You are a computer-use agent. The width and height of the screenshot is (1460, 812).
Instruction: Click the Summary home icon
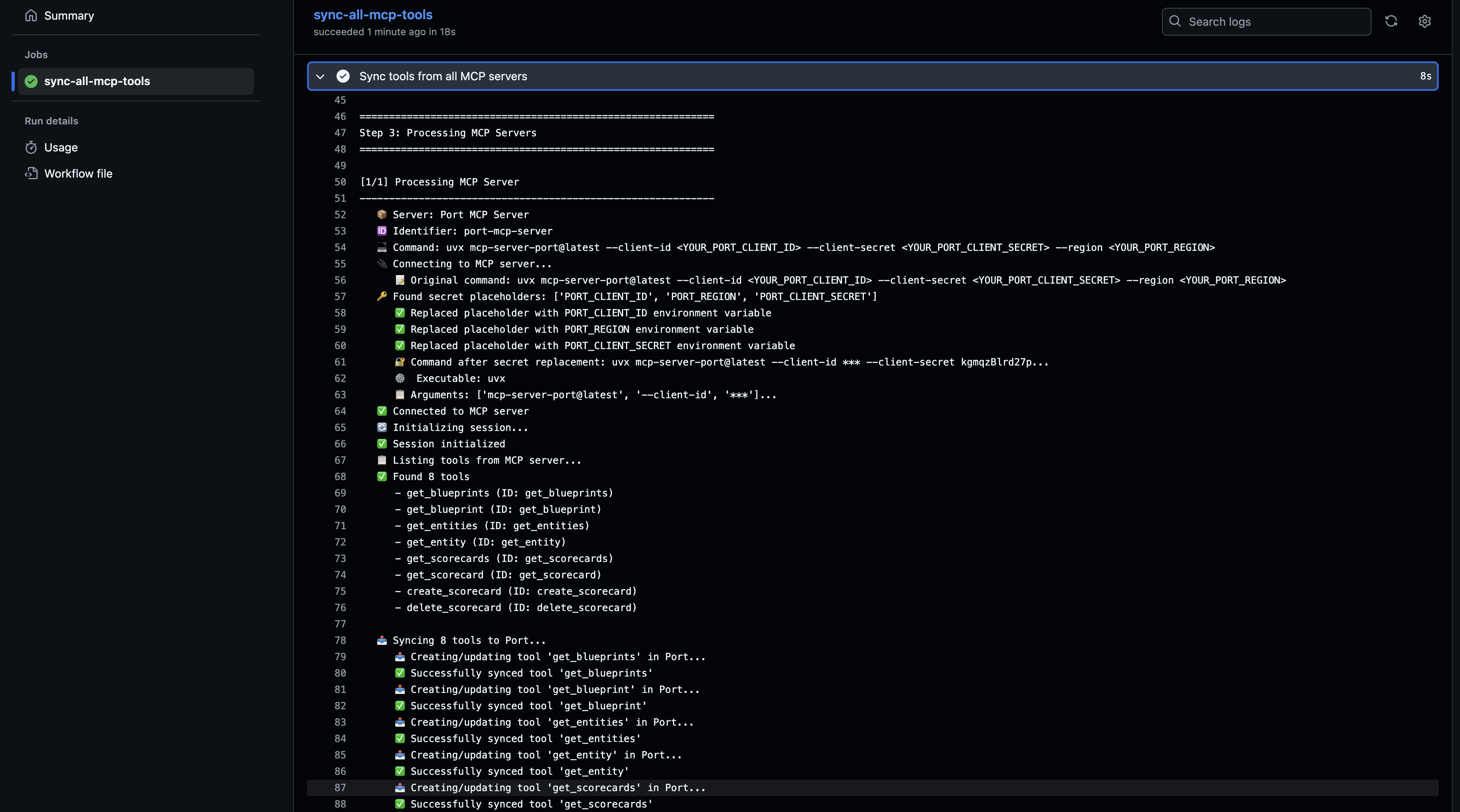point(31,16)
